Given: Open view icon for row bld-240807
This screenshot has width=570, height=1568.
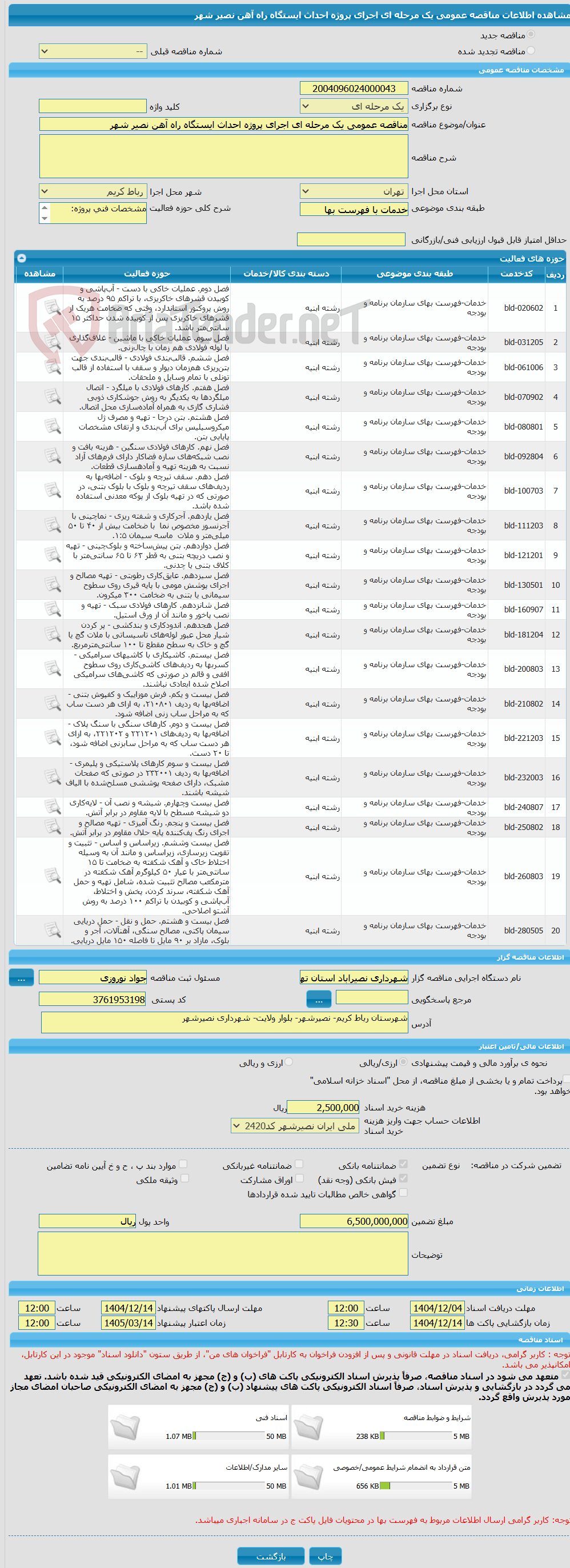Looking at the screenshot, I should pyautogui.click(x=53, y=807).
